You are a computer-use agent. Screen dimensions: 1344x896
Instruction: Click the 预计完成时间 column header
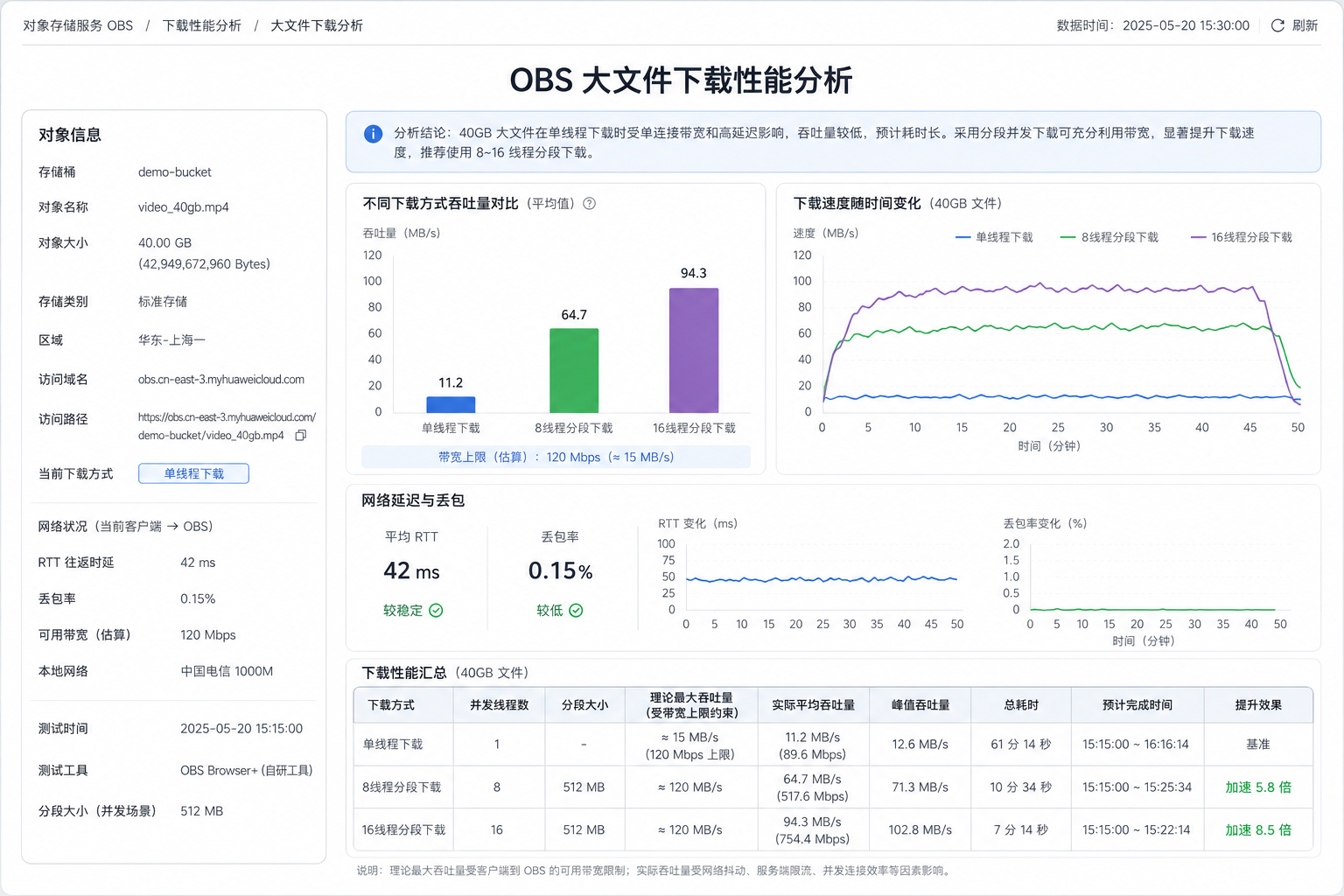pos(1137,704)
